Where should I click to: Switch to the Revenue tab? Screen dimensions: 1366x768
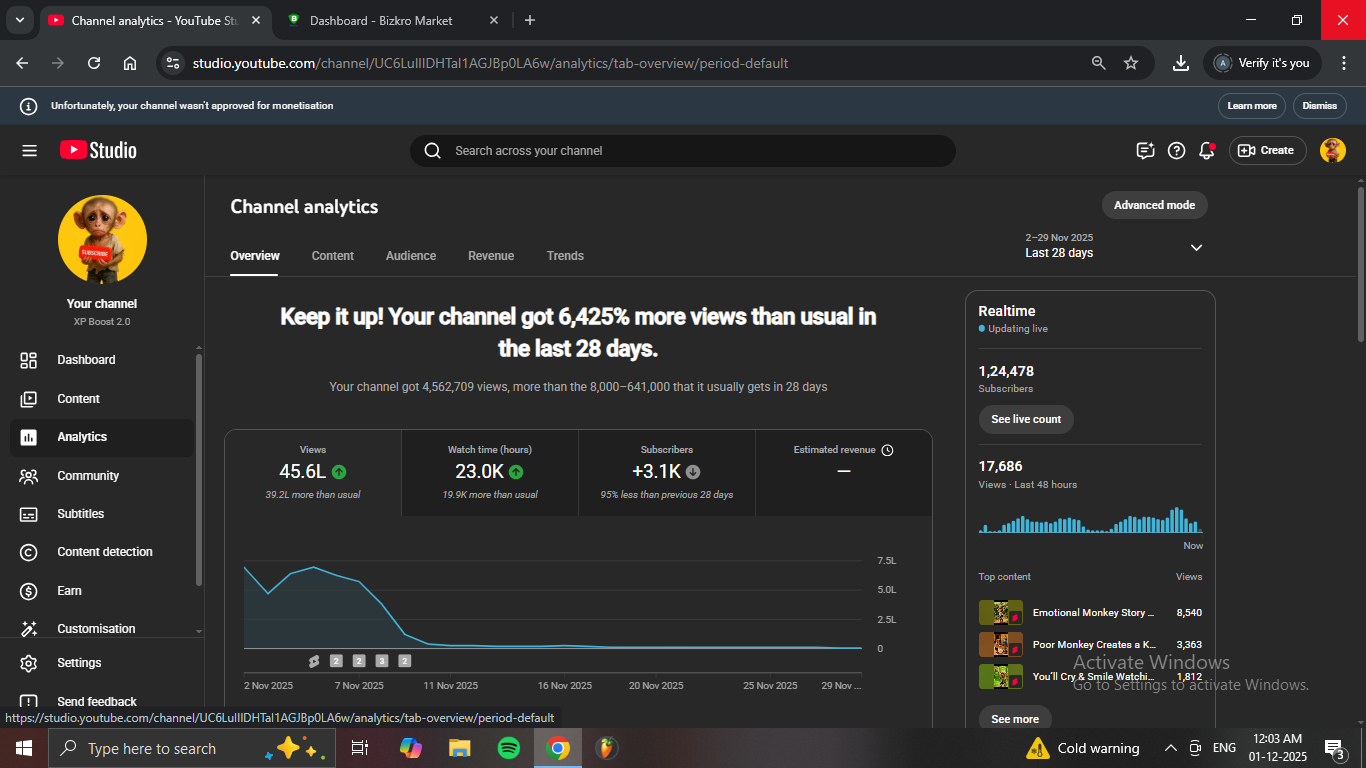point(491,256)
